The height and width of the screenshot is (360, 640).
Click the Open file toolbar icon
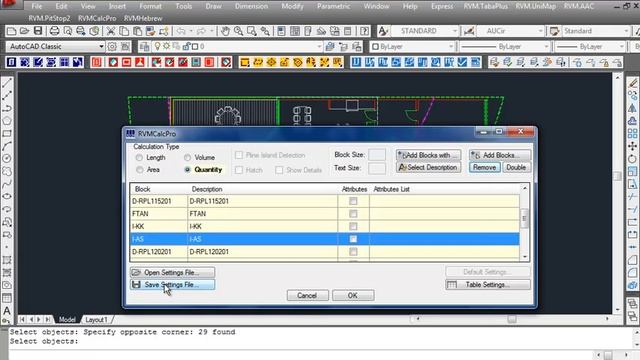coord(24,31)
